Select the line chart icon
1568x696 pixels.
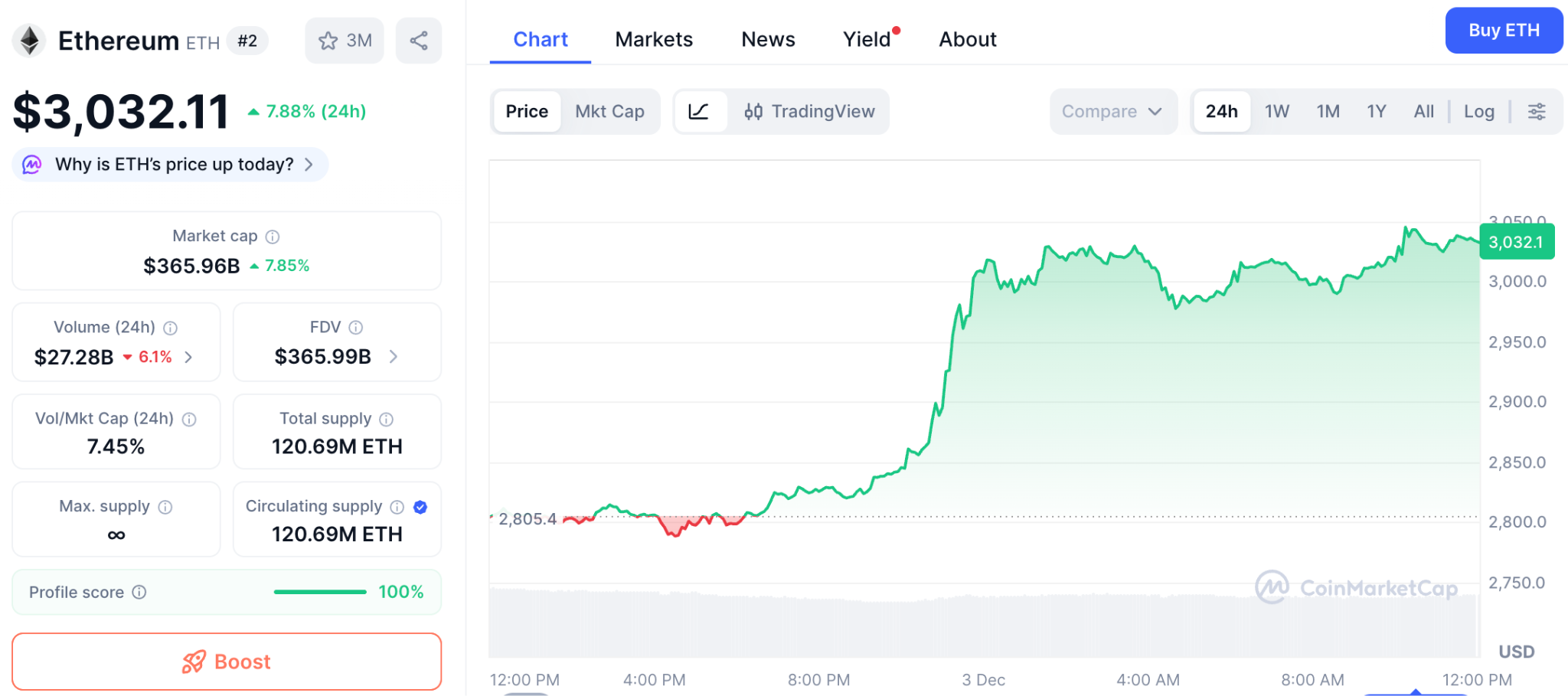point(700,112)
